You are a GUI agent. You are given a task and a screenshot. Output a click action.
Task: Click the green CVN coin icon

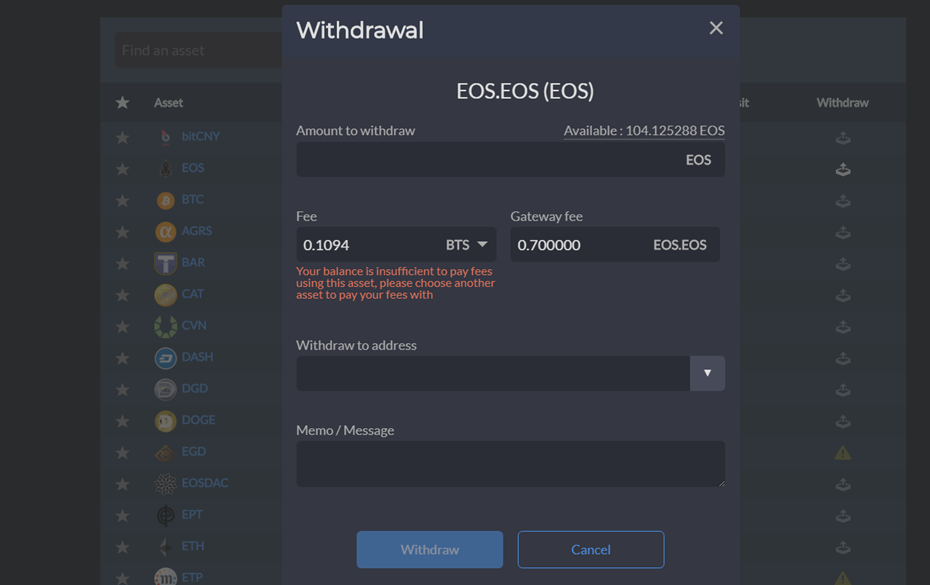[165, 326]
